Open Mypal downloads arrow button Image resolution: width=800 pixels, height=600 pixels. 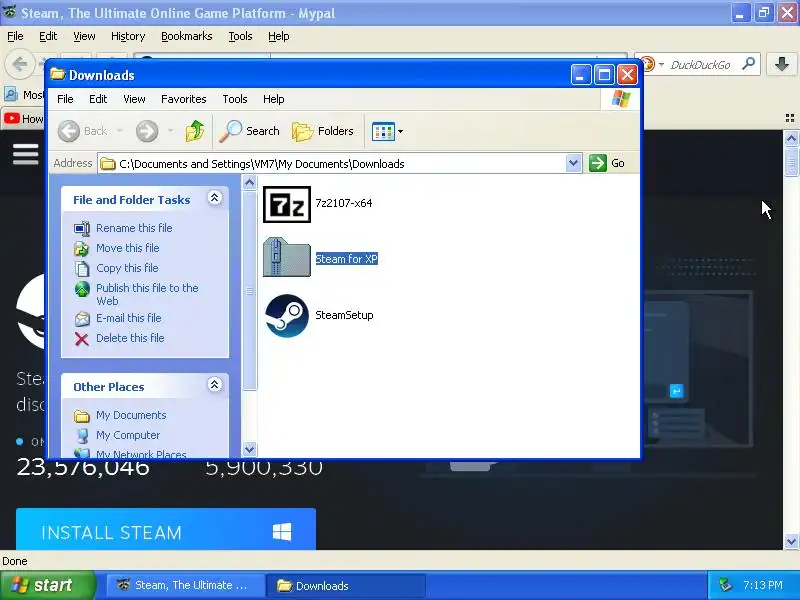782,64
